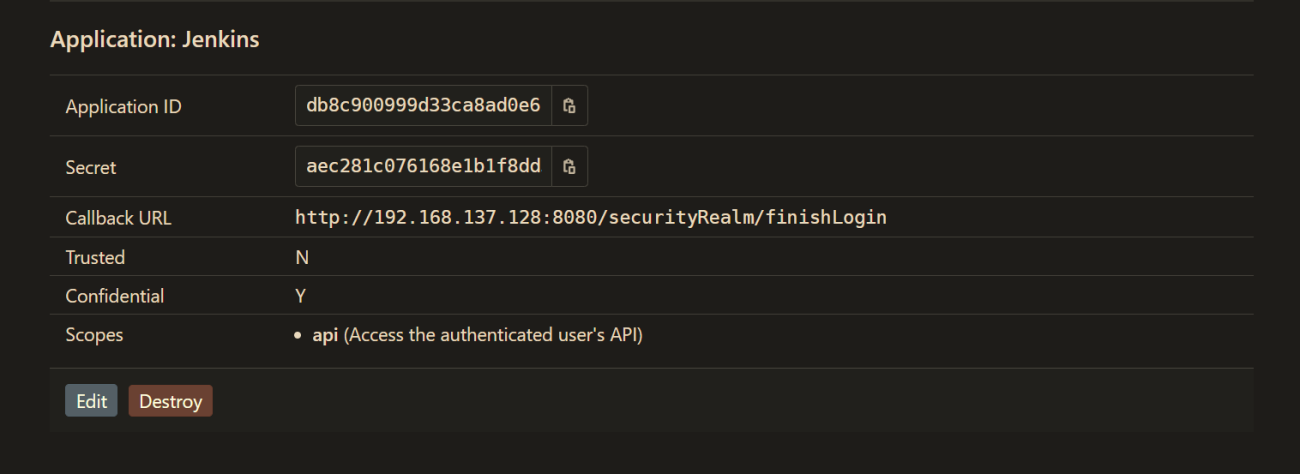Destroy the Jenkins application

point(170,401)
